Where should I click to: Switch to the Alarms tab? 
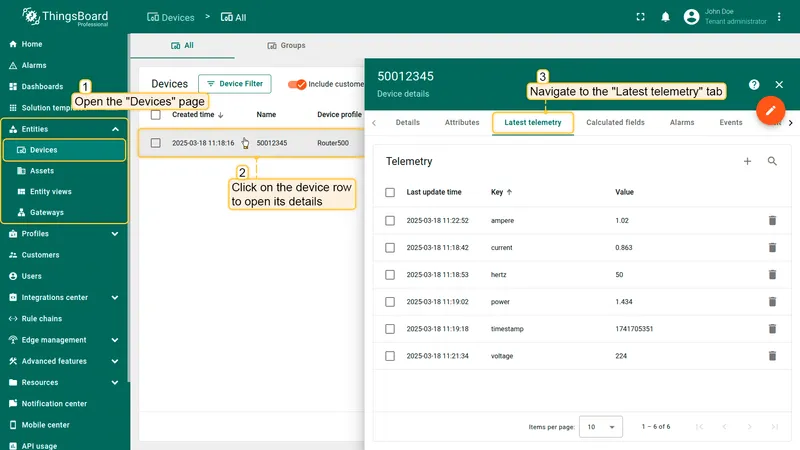[x=682, y=122]
